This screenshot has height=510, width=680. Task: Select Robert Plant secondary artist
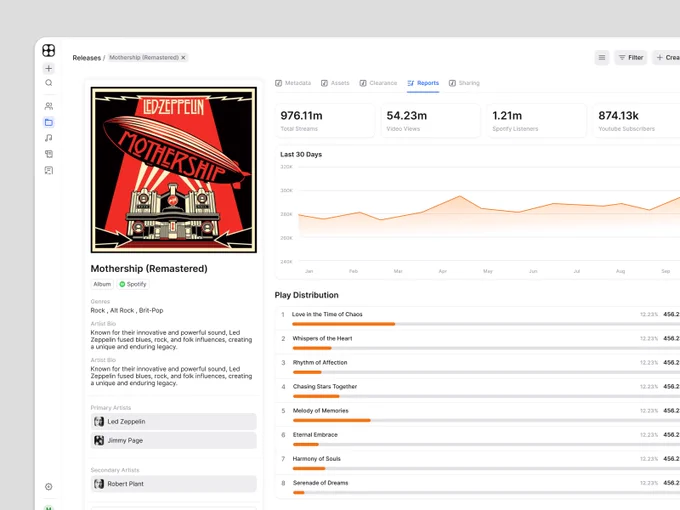point(173,484)
